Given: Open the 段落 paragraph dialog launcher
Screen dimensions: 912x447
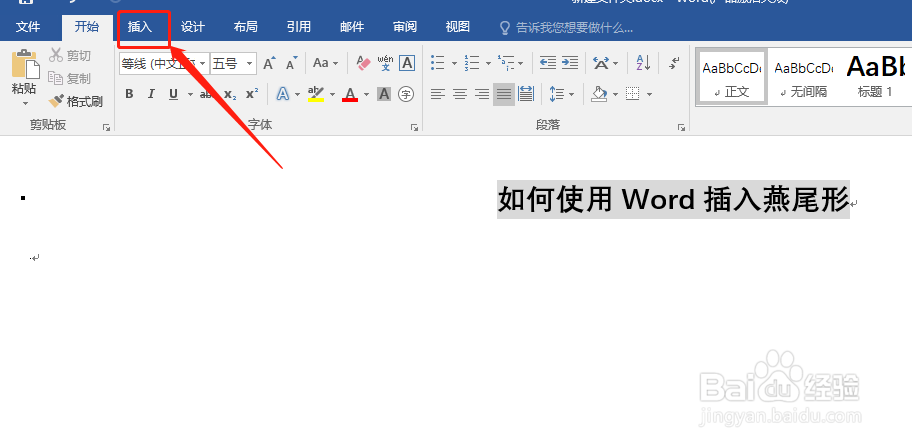Looking at the screenshot, I should [681, 127].
